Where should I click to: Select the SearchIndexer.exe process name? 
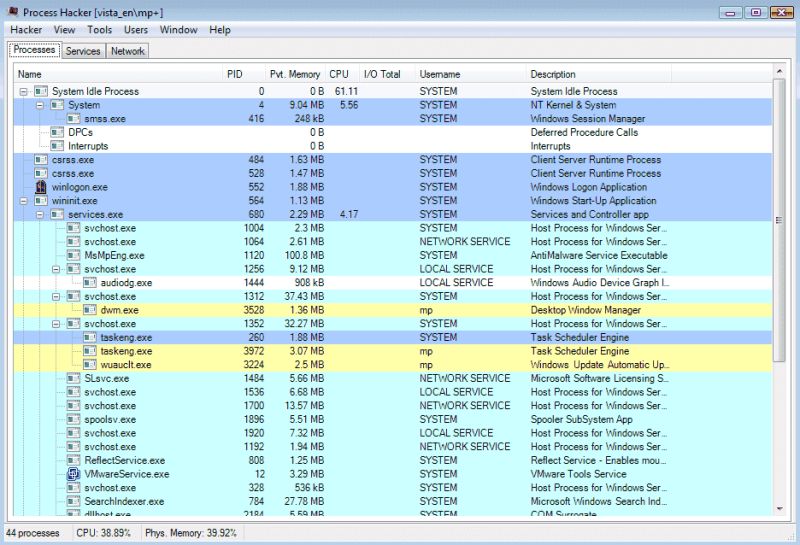pyautogui.click(x=124, y=501)
